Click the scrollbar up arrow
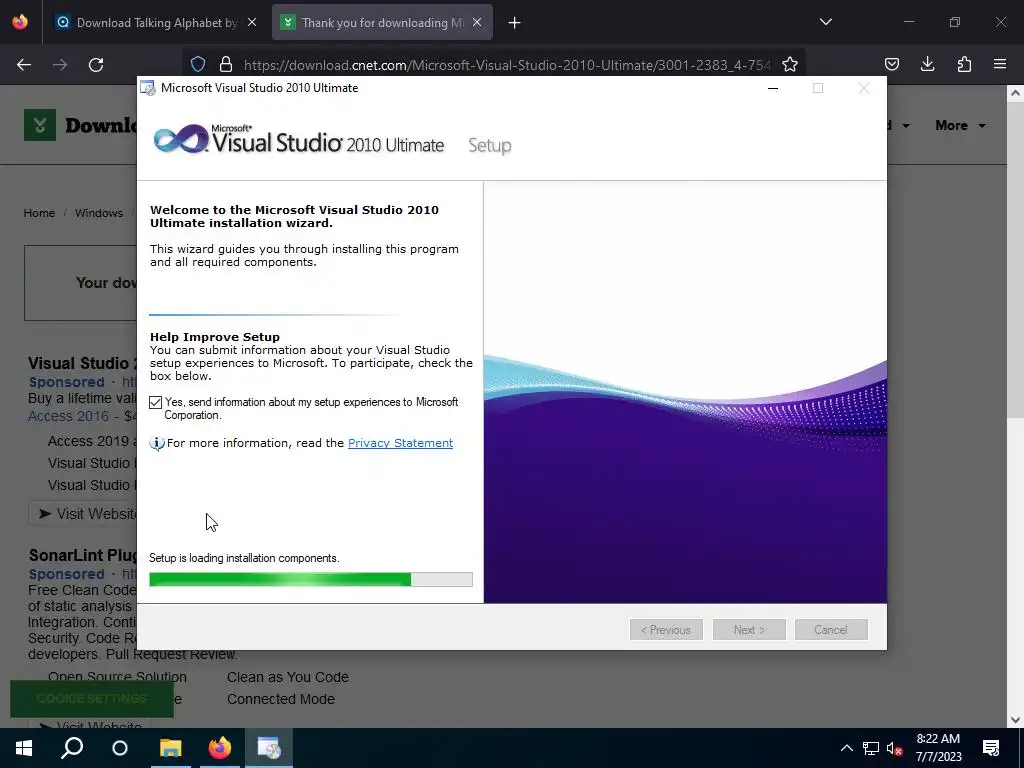Image resolution: width=1024 pixels, height=768 pixels. tap(1015, 93)
